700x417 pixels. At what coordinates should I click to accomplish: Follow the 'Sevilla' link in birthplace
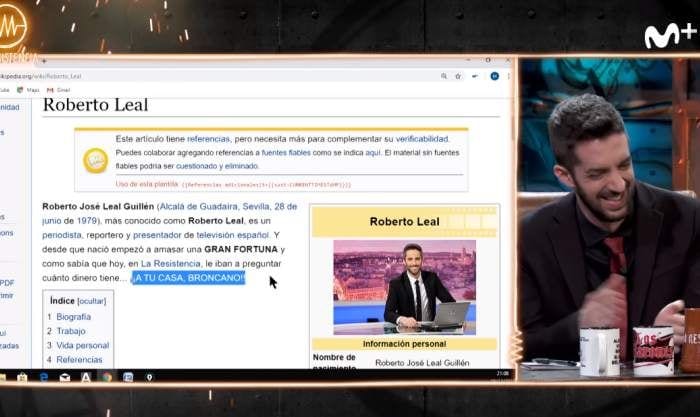click(x=256, y=207)
